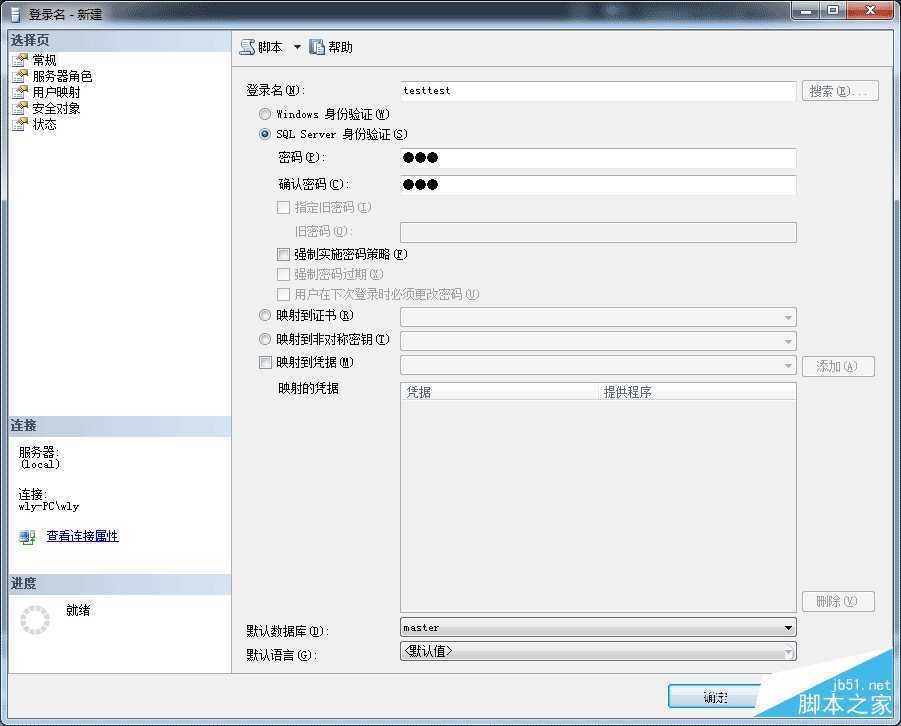
Task: Click the 删除 button
Action: tap(838, 601)
